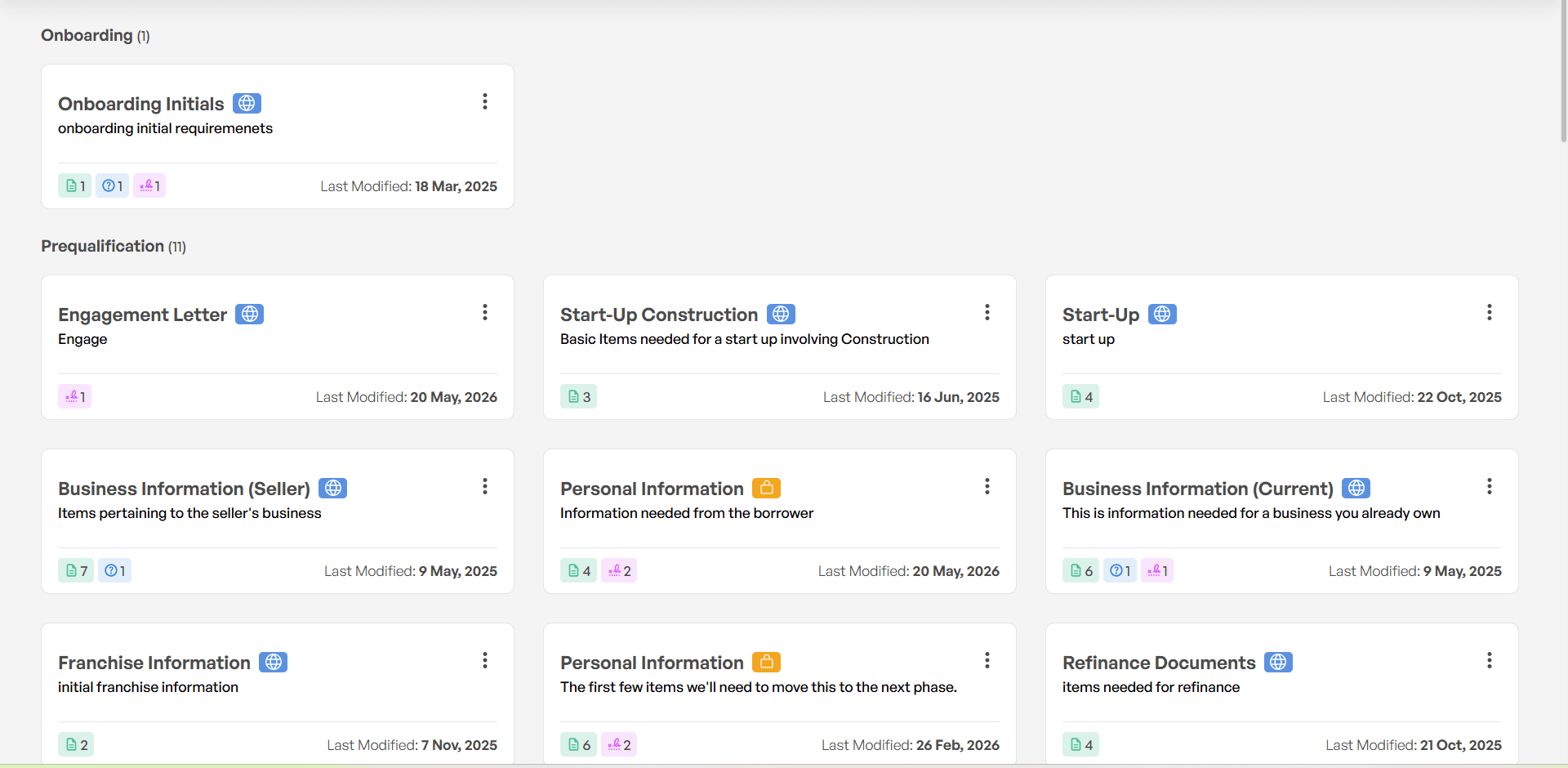Viewport: 1568px width, 768px height.
Task: Click 'initial franchise information' description
Action: 148,687
